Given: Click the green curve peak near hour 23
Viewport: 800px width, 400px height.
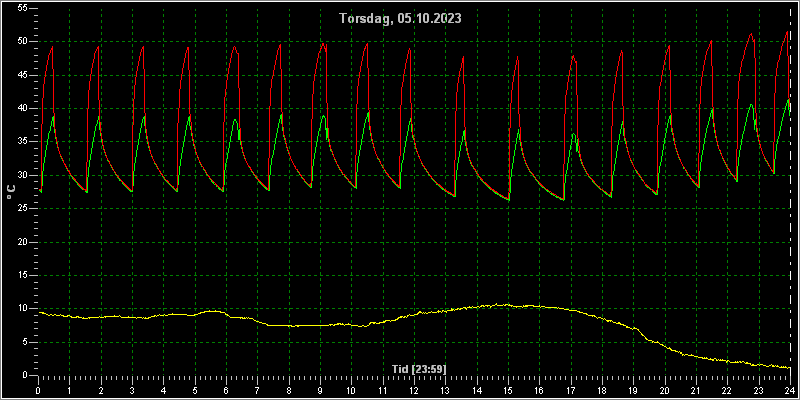Looking at the screenshot, I should pos(751,105).
